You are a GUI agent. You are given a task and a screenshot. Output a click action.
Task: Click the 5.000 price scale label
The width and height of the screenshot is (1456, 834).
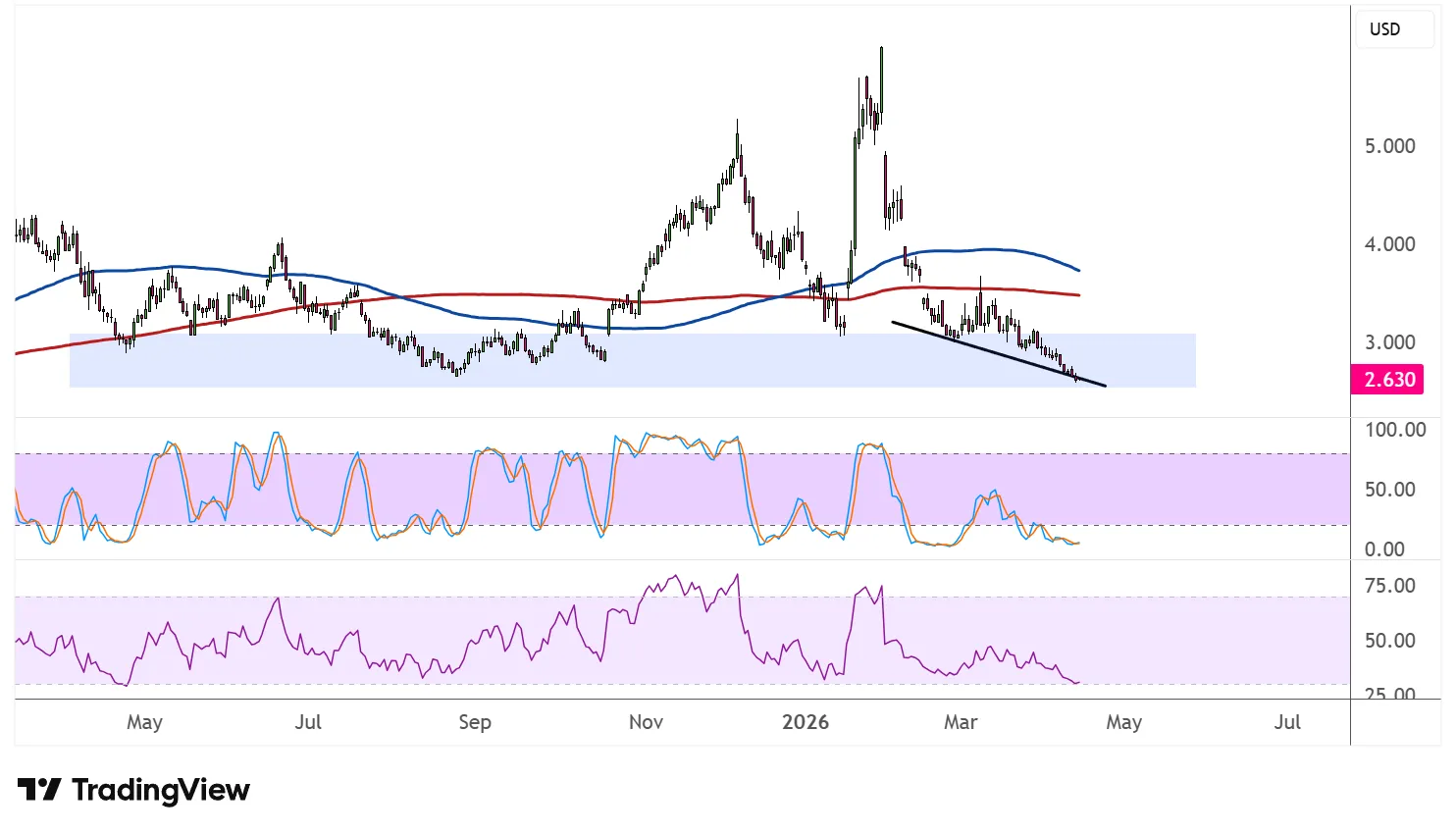(x=1389, y=146)
